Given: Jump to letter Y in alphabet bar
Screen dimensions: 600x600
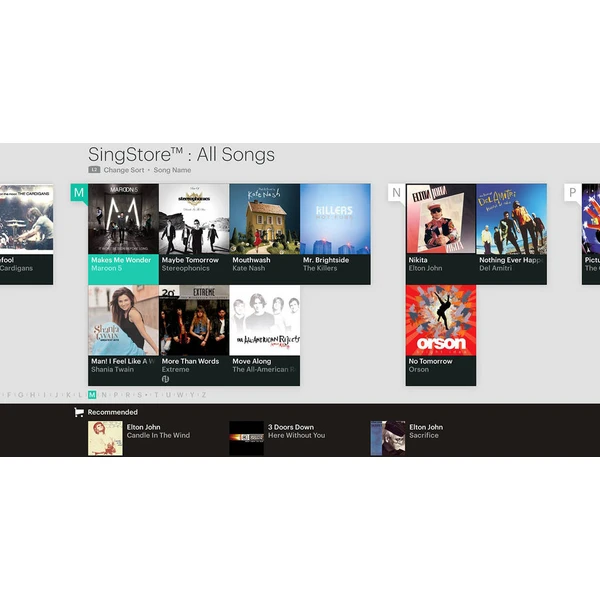Looking at the screenshot, I should (x=192, y=395).
